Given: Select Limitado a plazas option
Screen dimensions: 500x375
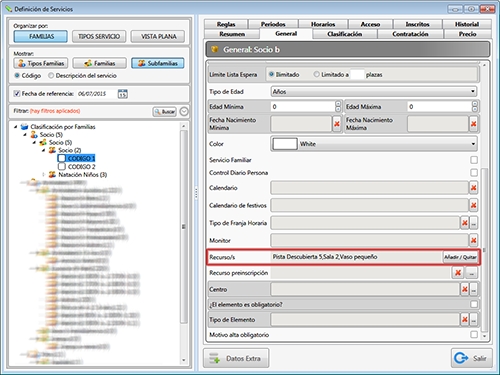Looking at the screenshot, I should coord(316,74).
